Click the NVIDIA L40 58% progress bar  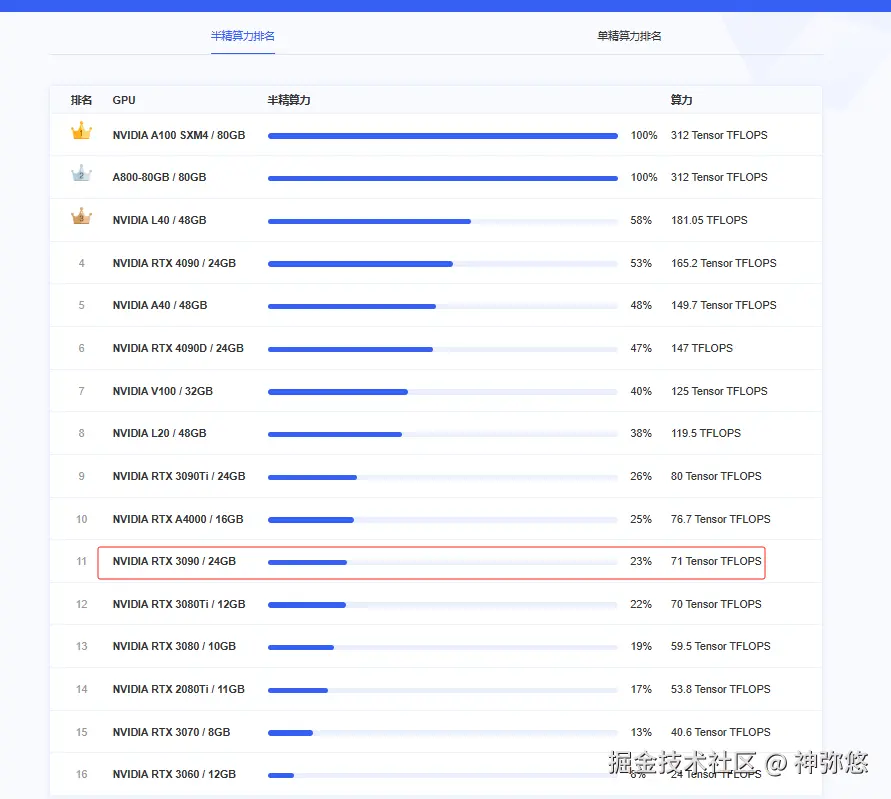443,221
